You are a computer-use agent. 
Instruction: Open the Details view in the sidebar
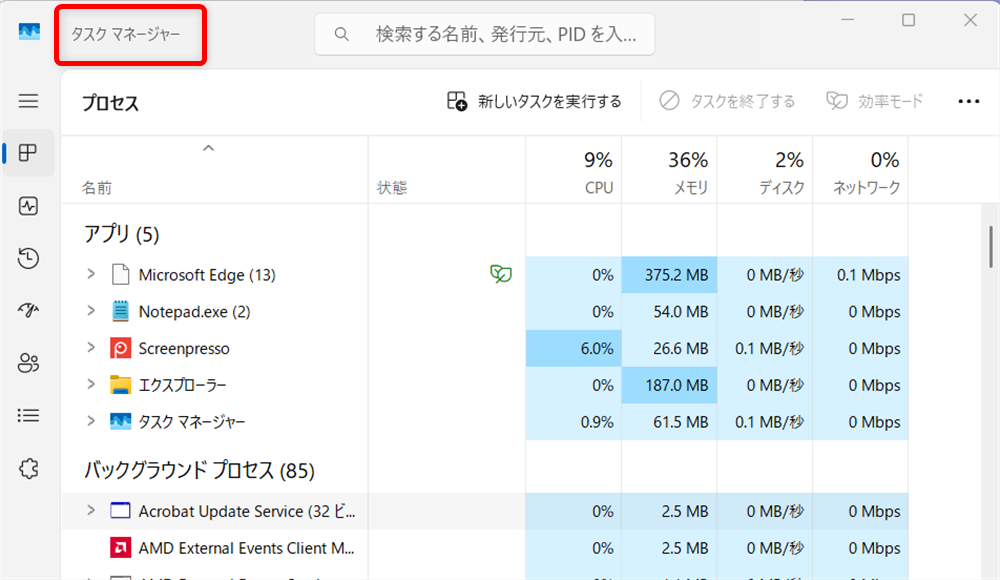pyautogui.click(x=28, y=415)
